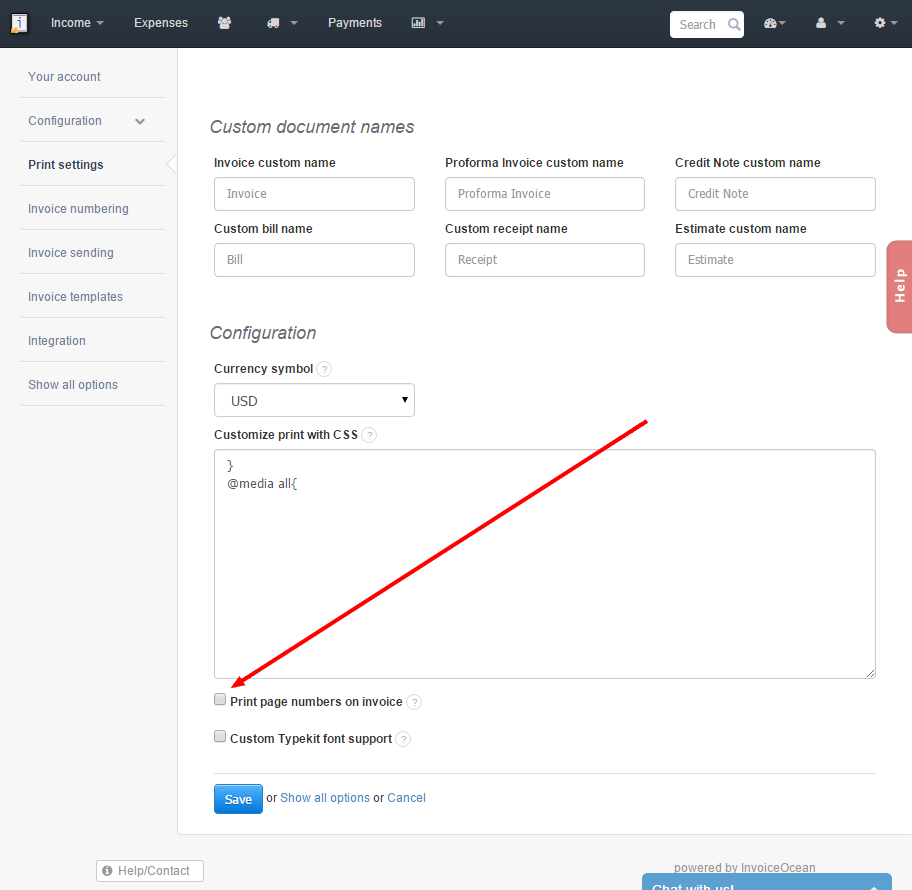Expand the Configuration sidebar chevron
The width and height of the screenshot is (912, 890).
coord(140,121)
